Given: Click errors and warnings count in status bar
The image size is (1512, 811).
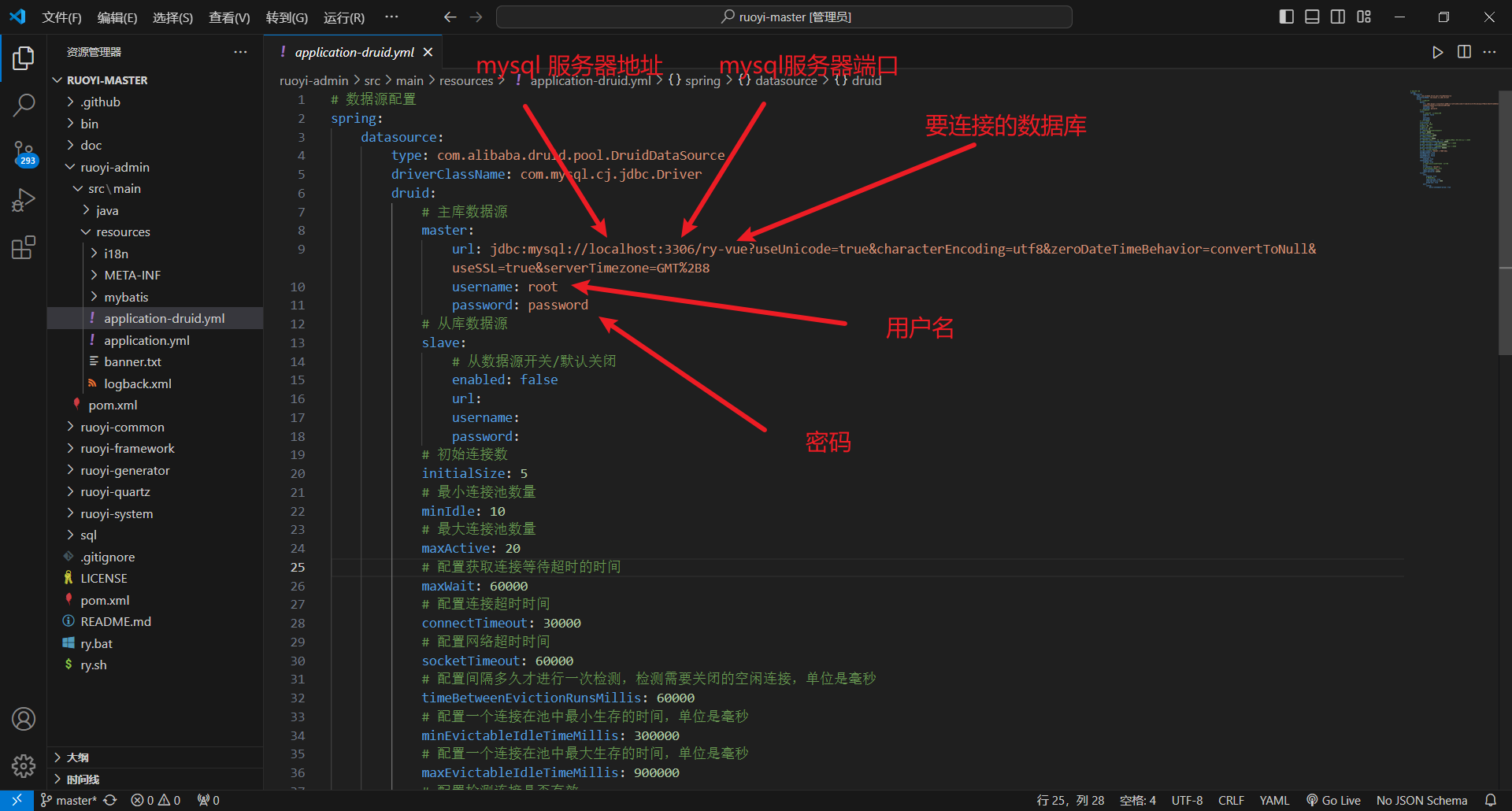Looking at the screenshot, I should (x=155, y=800).
